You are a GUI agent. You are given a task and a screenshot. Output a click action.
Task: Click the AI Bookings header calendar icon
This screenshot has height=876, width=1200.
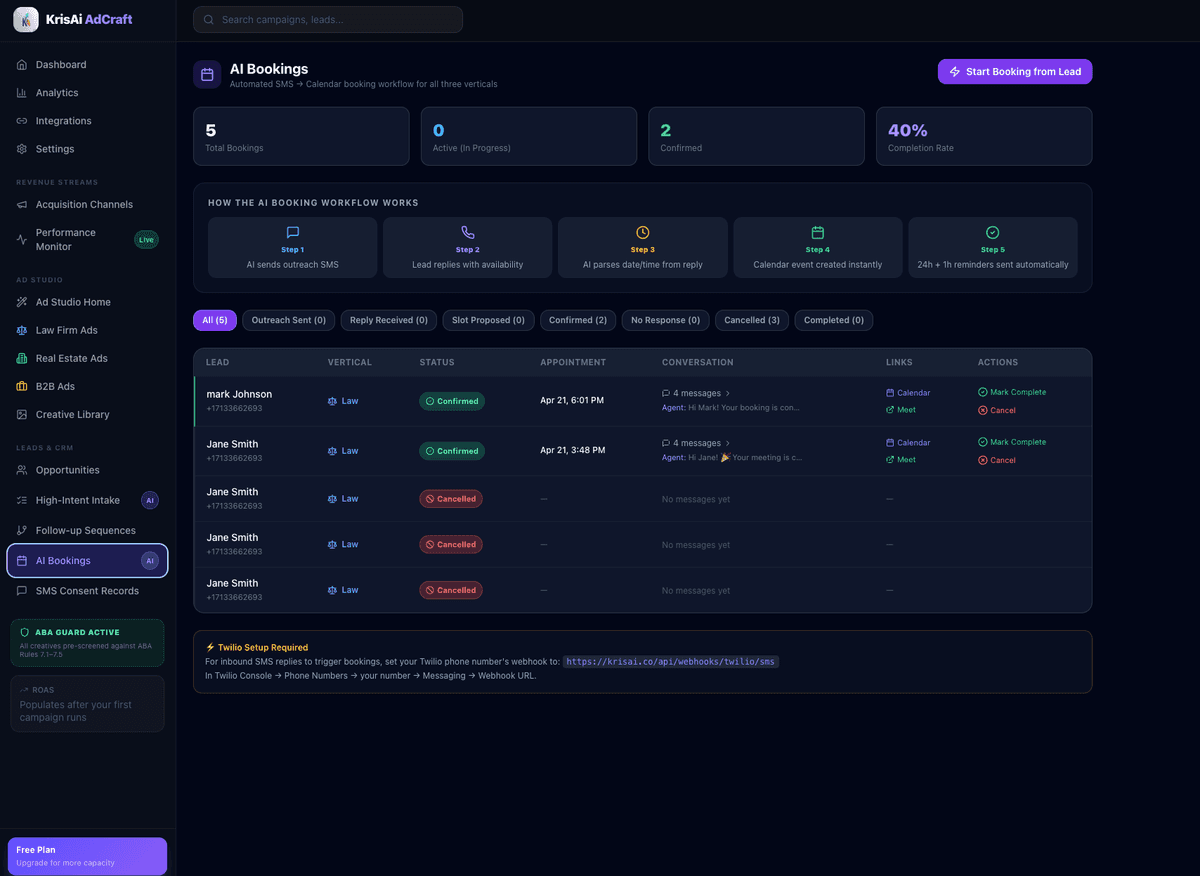[x=207, y=74]
